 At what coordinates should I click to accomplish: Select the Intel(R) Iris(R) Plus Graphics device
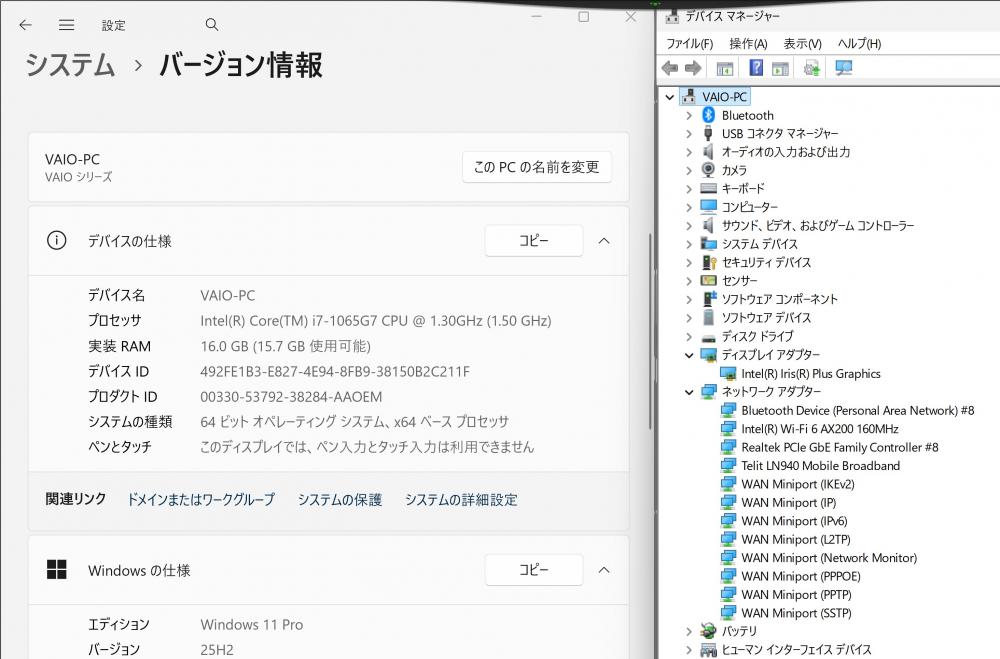(x=810, y=373)
